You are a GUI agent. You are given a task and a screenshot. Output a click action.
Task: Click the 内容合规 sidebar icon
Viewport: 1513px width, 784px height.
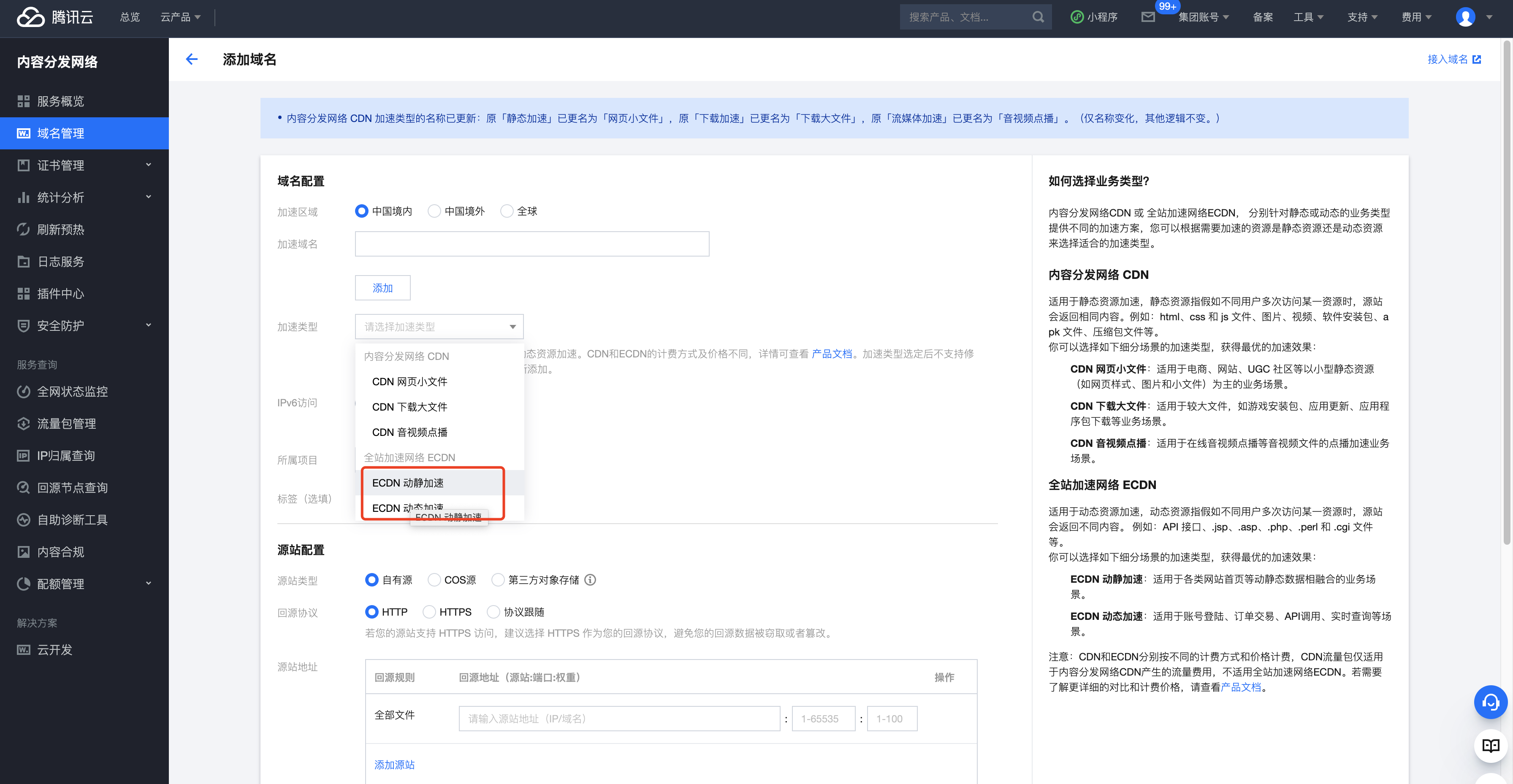(x=24, y=552)
